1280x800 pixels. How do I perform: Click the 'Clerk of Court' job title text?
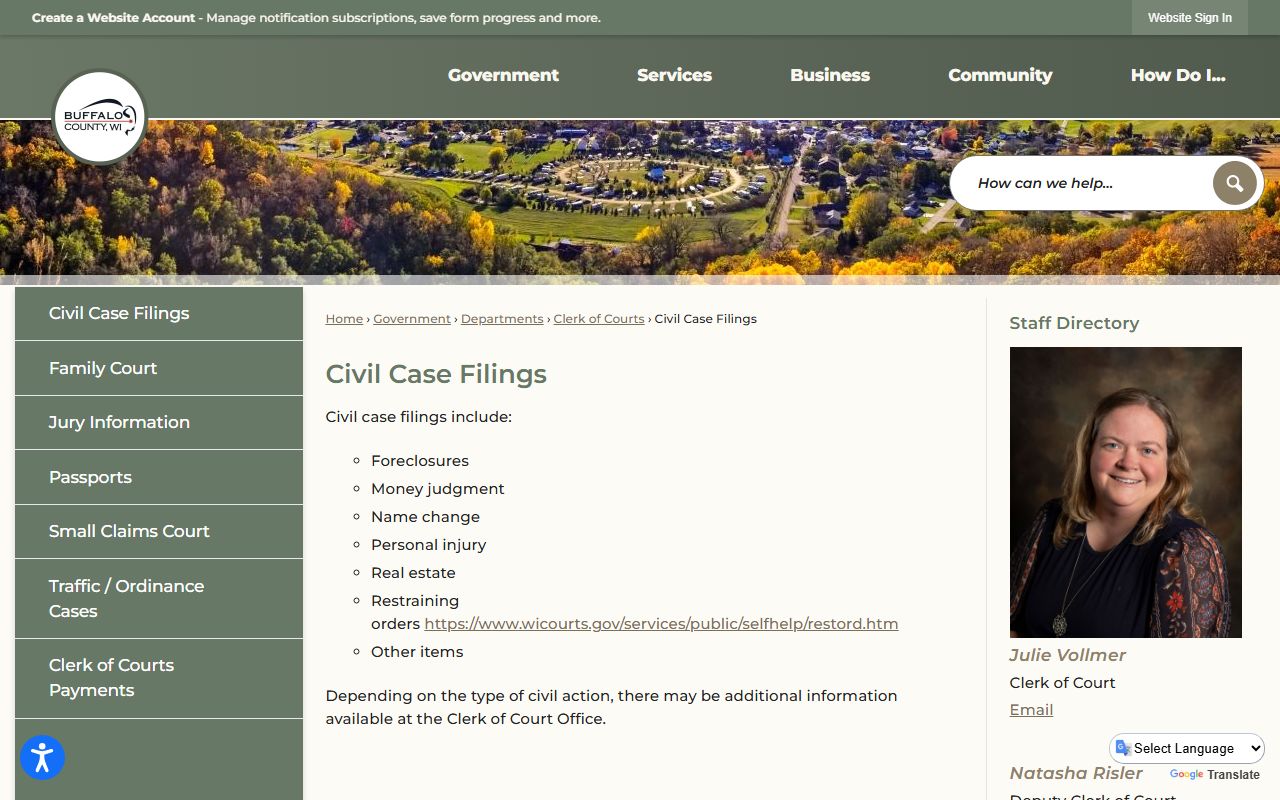(x=1062, y=683)
